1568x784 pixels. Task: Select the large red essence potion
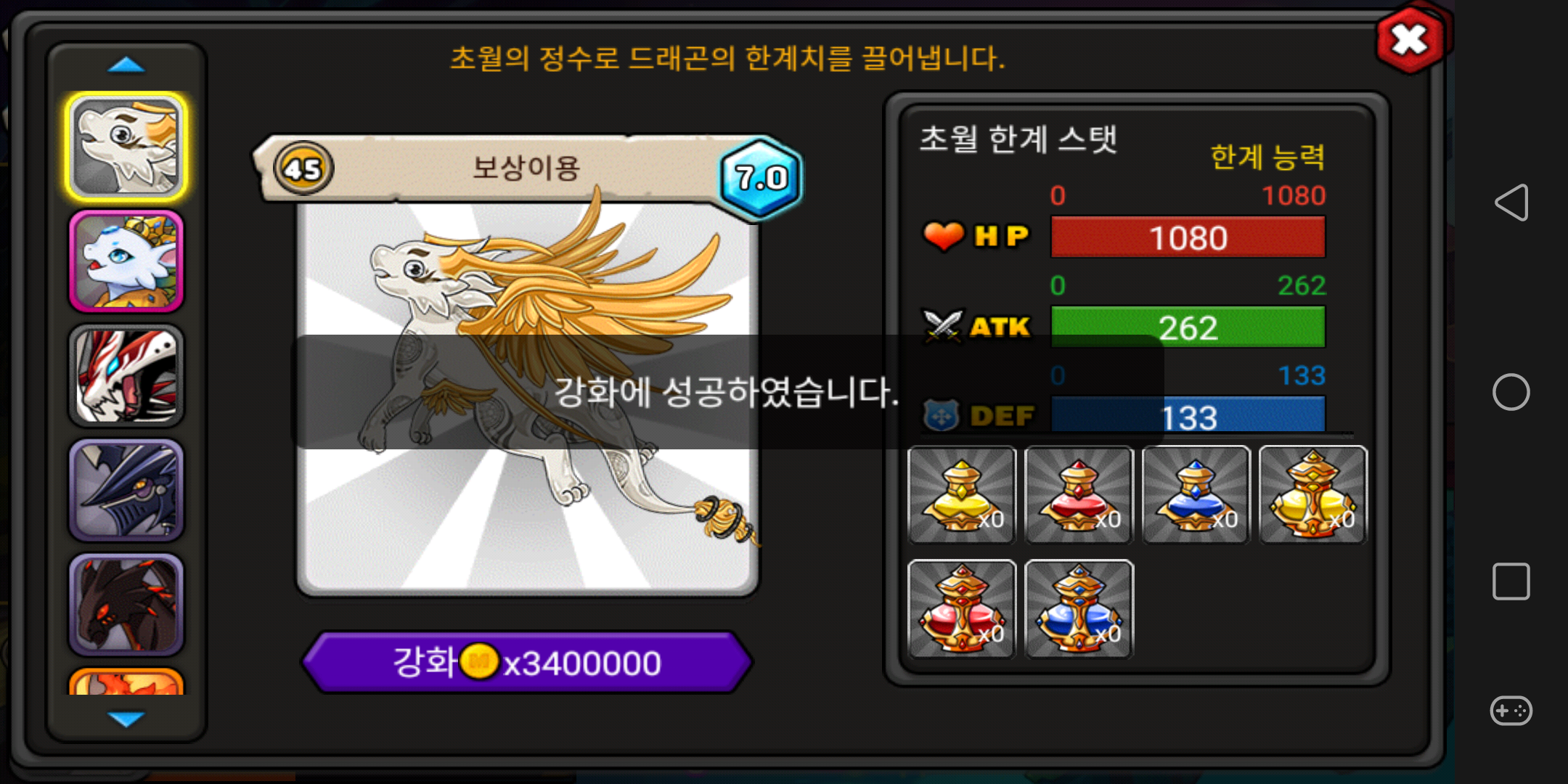coord(961,609)
